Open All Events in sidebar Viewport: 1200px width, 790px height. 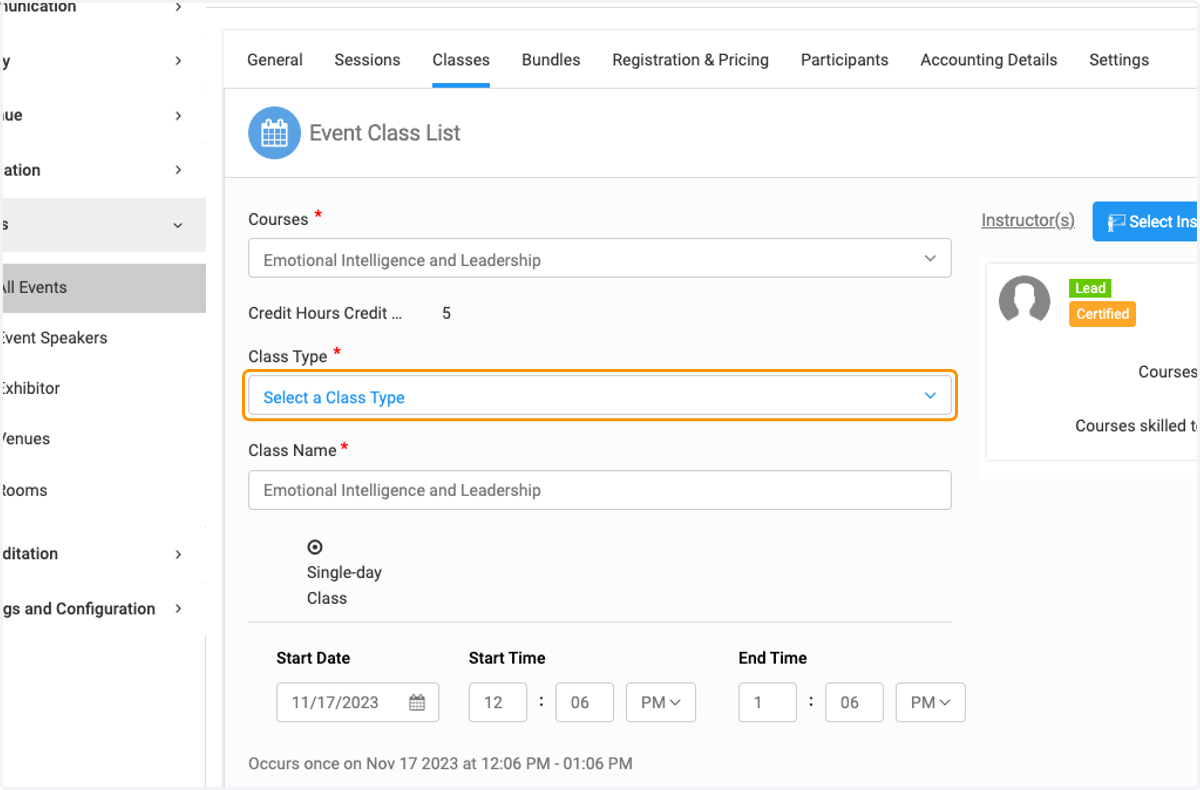tap(103, 288)
